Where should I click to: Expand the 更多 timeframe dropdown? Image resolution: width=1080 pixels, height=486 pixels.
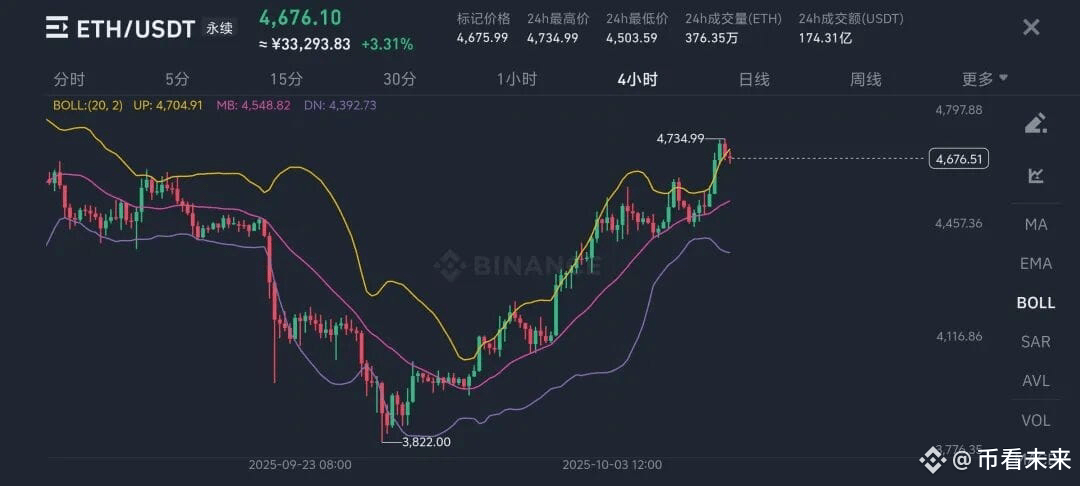985,79
